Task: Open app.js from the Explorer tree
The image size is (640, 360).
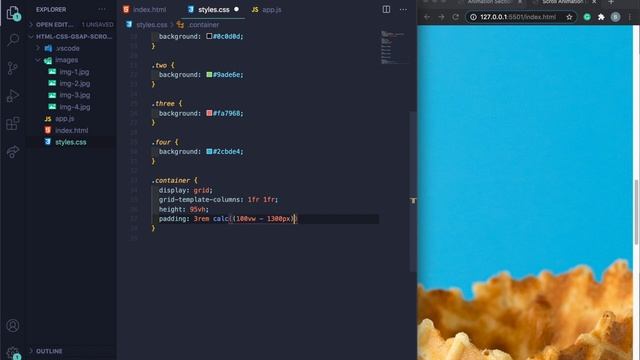Action: (64, 119)
